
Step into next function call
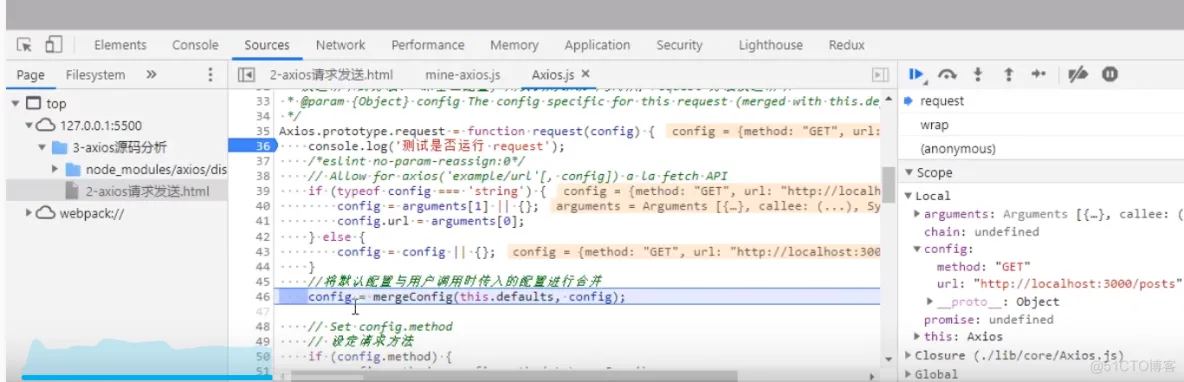pyautogui.click(x=978, y=75)
